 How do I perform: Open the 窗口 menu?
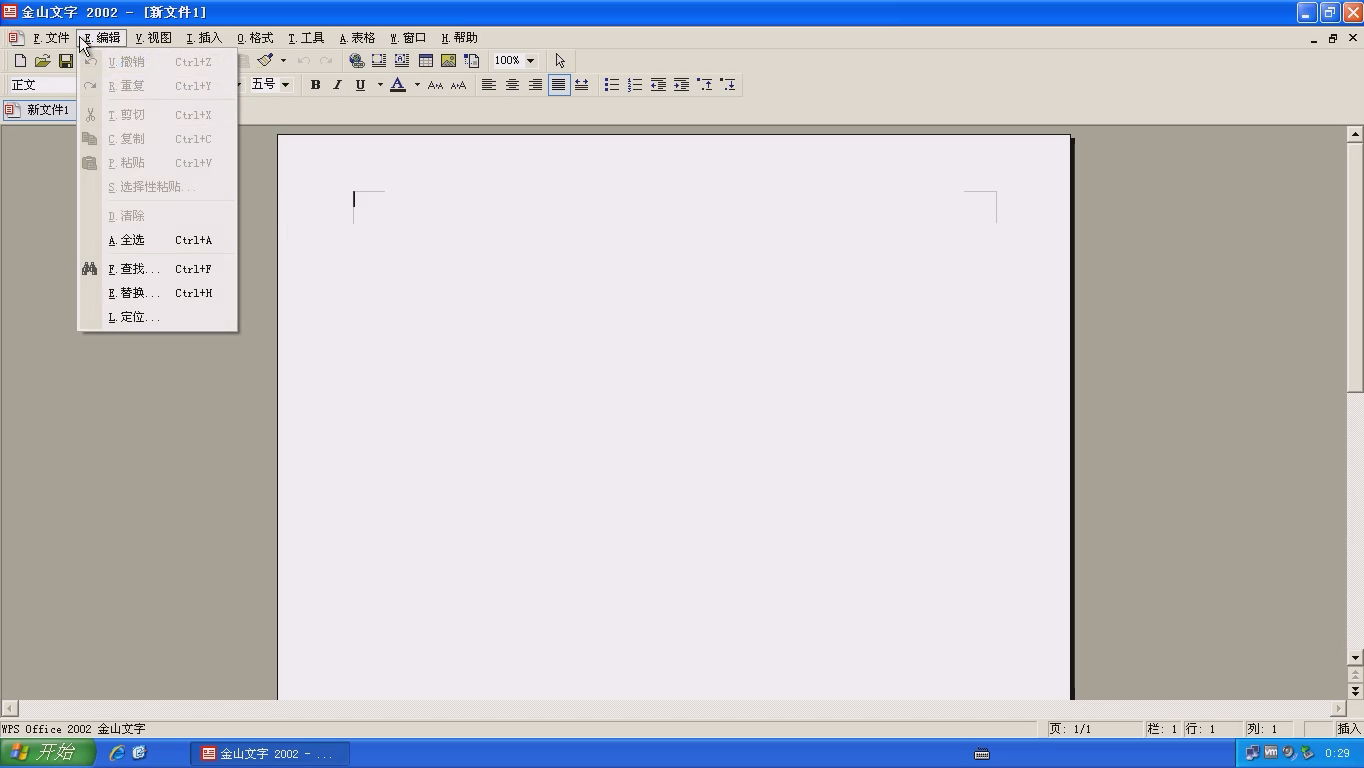408,38
